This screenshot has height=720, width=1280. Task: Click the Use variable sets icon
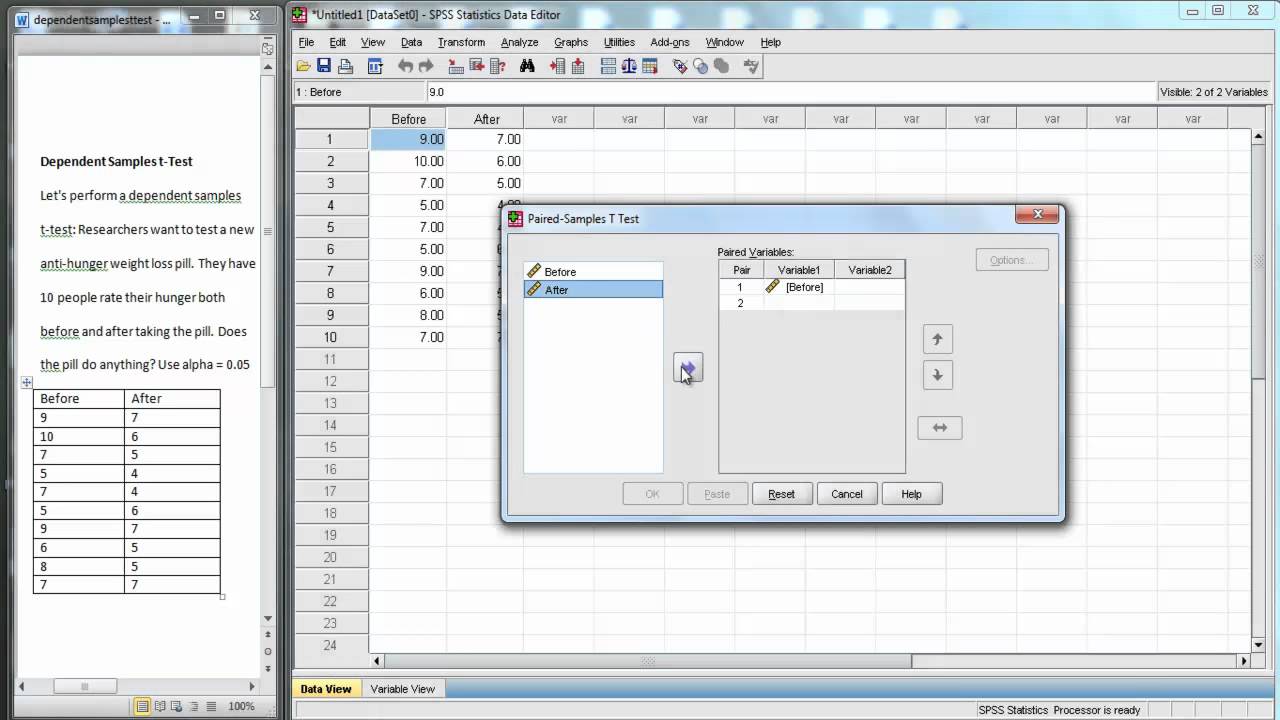coord(700,66)
